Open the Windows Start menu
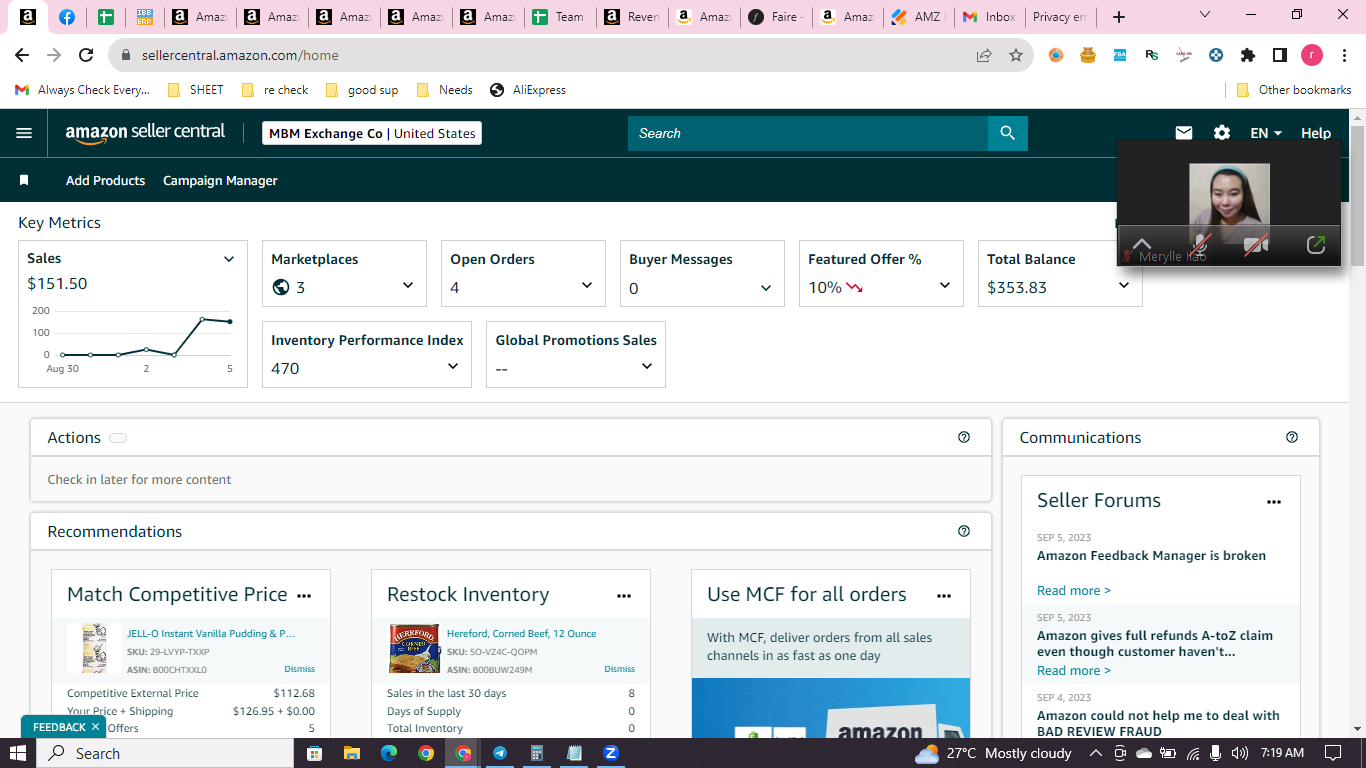The width and height of the screenshot is (1366, 768). (x=17, y=753)
